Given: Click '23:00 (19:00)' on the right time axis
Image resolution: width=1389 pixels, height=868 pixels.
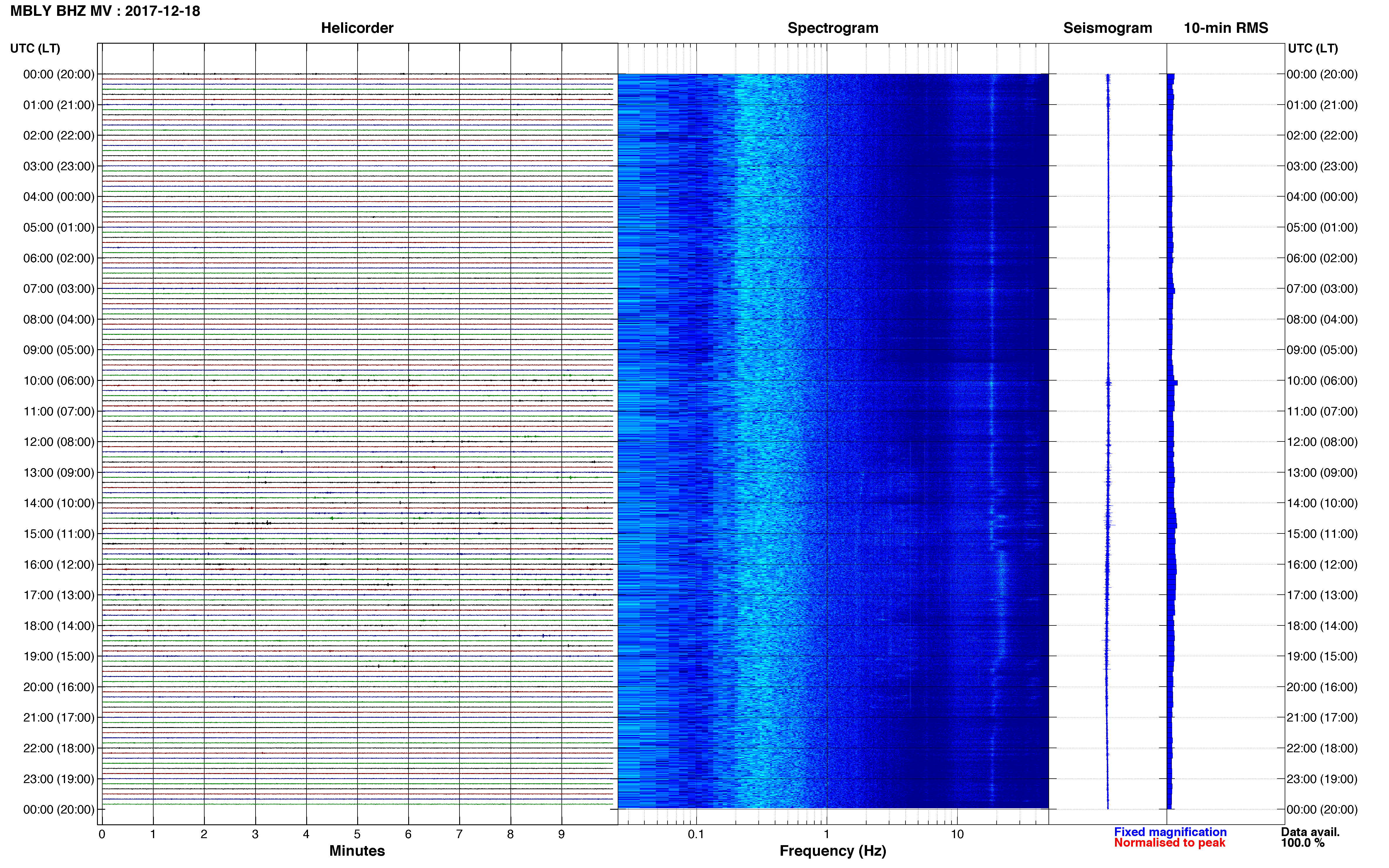Looking at the screenshot, I should pyautogui.click(x=1322, y=779).
